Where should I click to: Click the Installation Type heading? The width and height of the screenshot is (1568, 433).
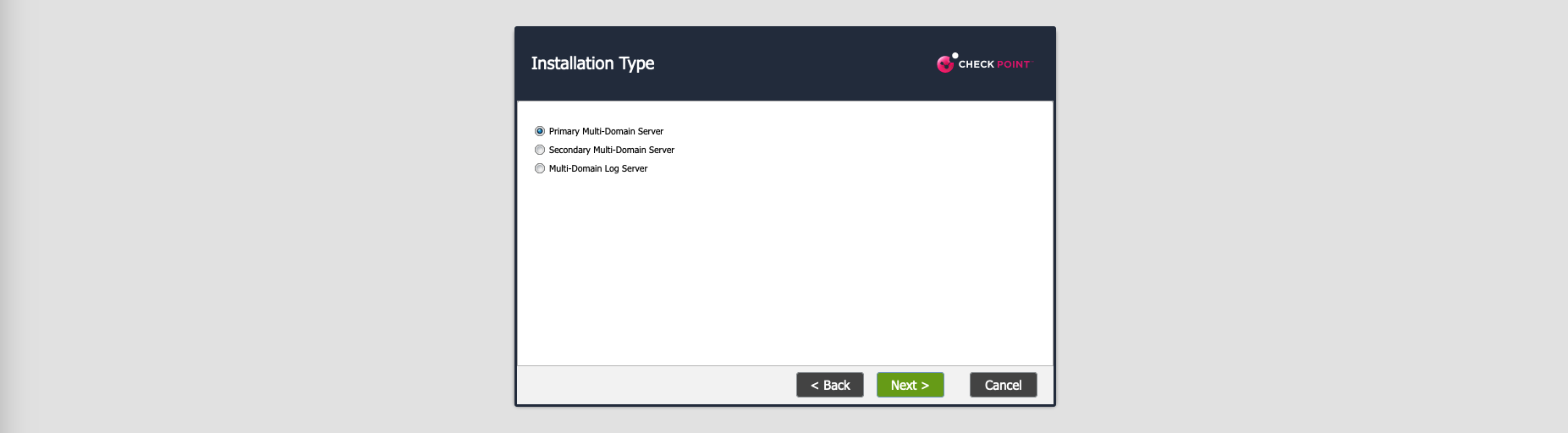pos(592,63)
